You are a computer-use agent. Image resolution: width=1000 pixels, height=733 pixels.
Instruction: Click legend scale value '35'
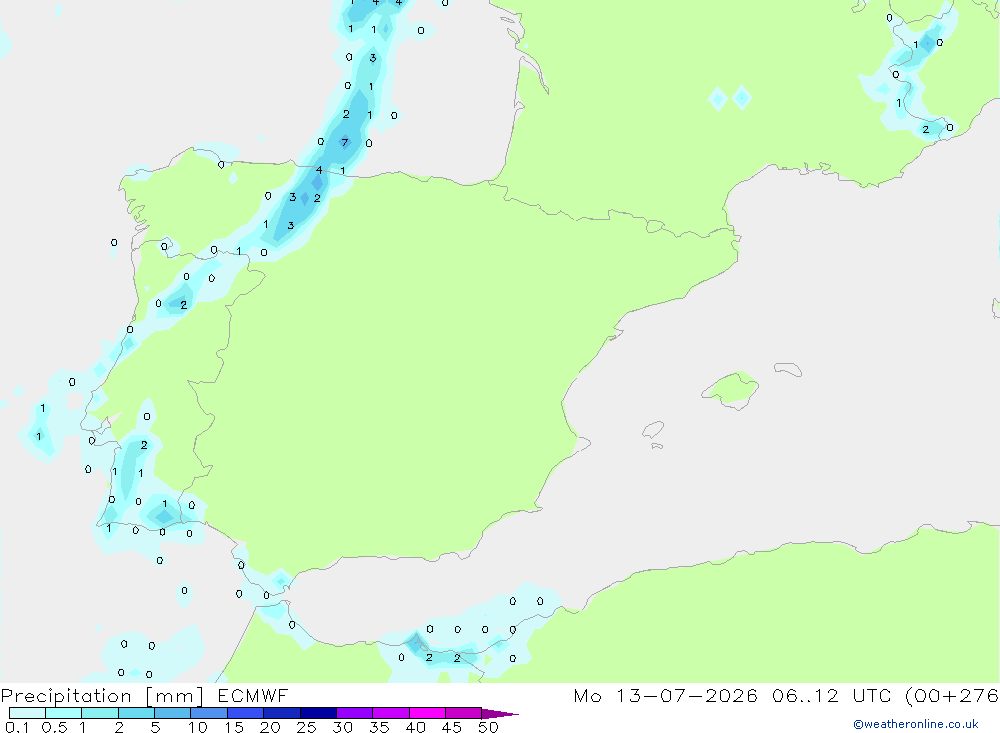click(x=379, y=727)
